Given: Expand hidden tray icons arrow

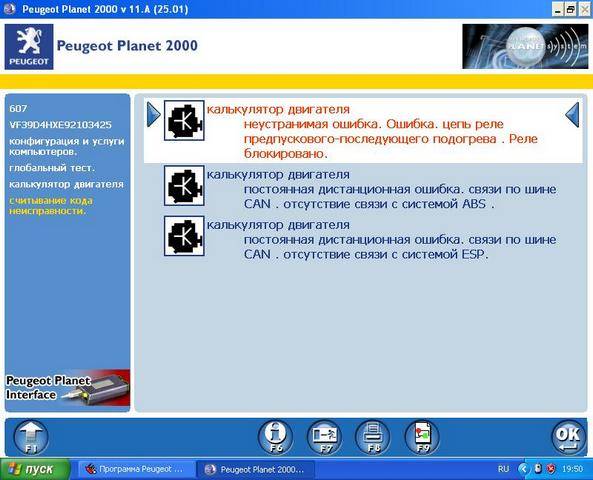Looking at the screenshot, I should point(523,469).
